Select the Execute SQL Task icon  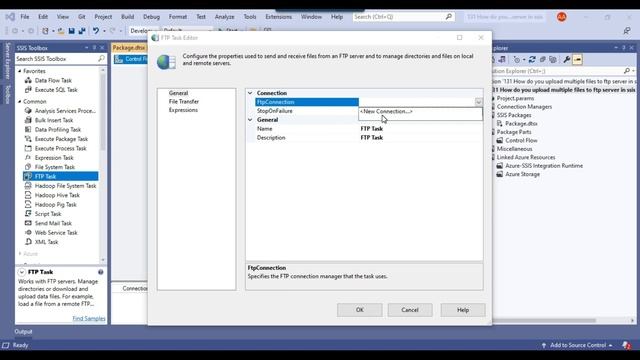pyautogui.click(x=28, y=90)
